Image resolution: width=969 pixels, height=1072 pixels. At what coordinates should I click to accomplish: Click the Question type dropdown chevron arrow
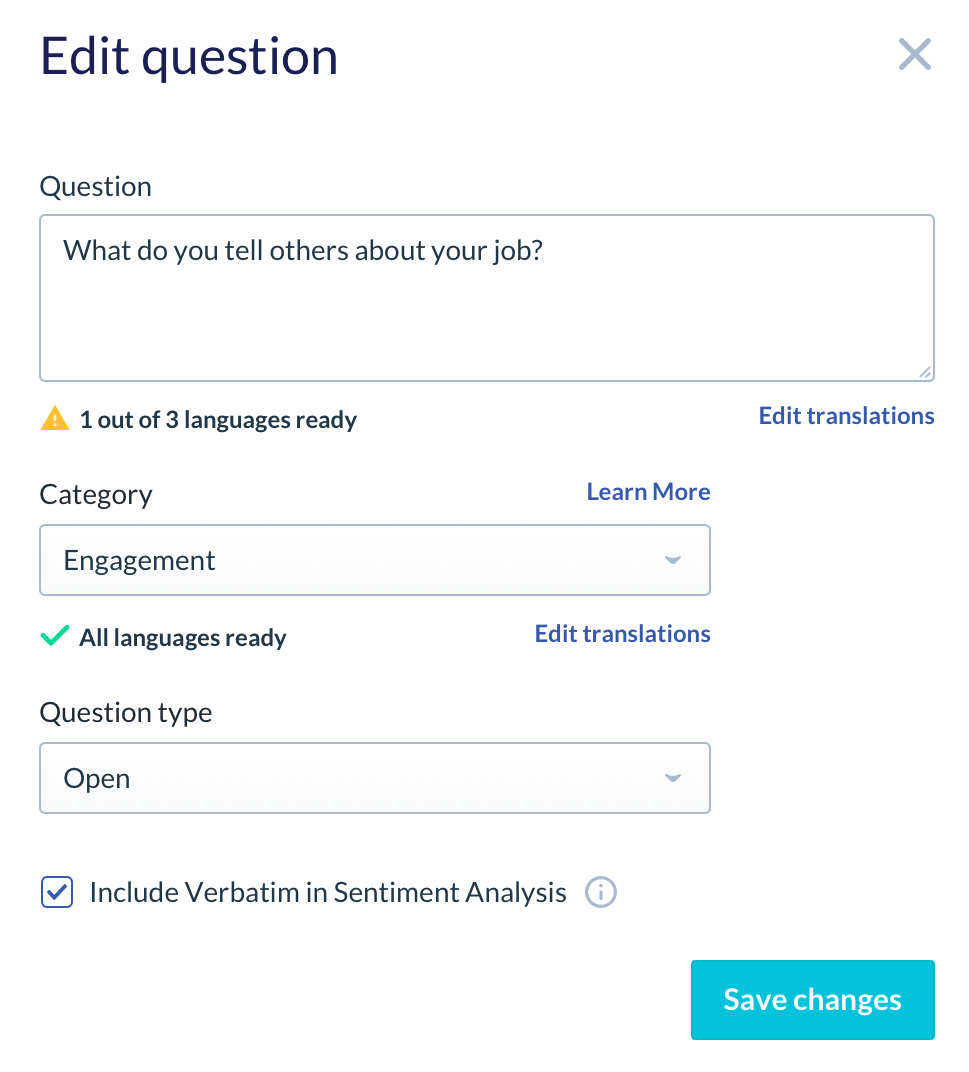coord(673,779)
